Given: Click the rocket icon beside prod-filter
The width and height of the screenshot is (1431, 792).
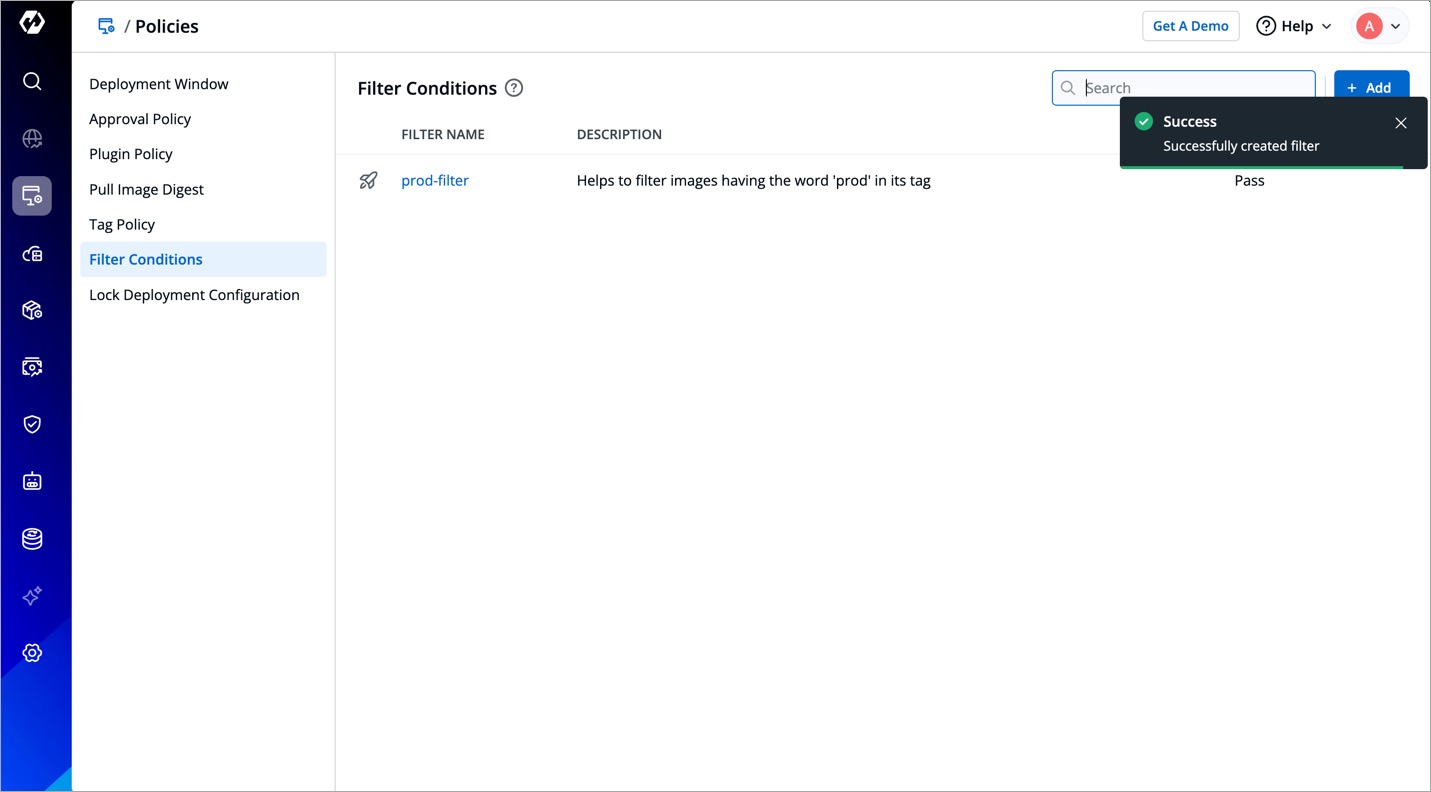Looking at the screenshot, I should 369,181.
